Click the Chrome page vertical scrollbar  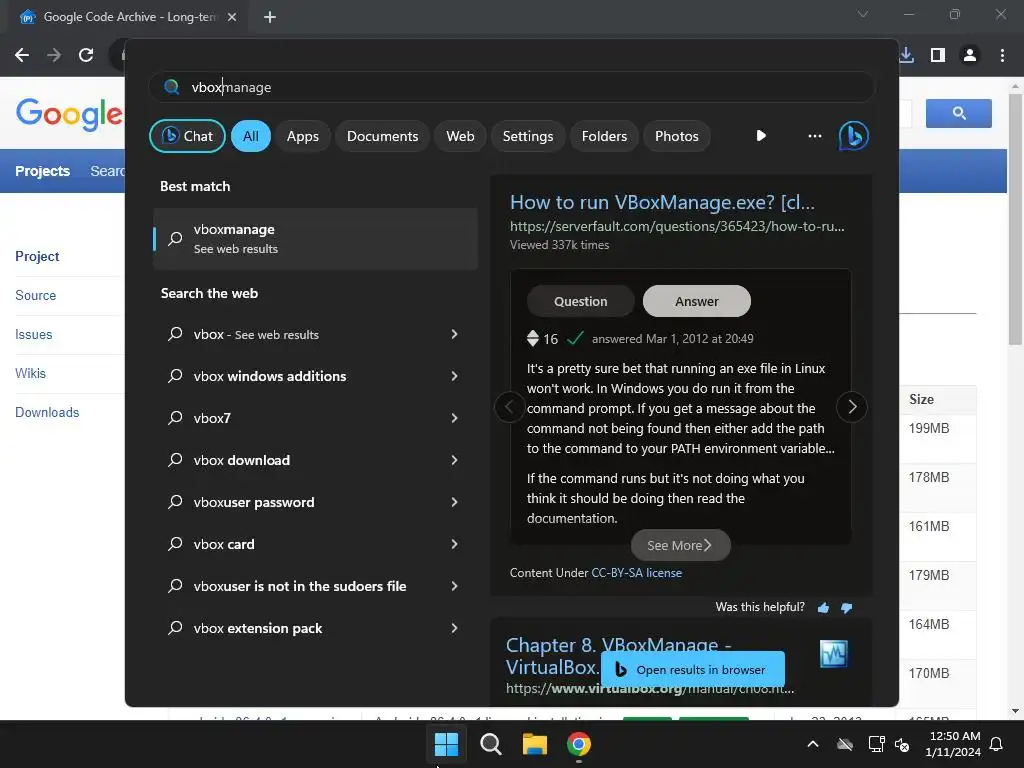[x=1014, y=219]
